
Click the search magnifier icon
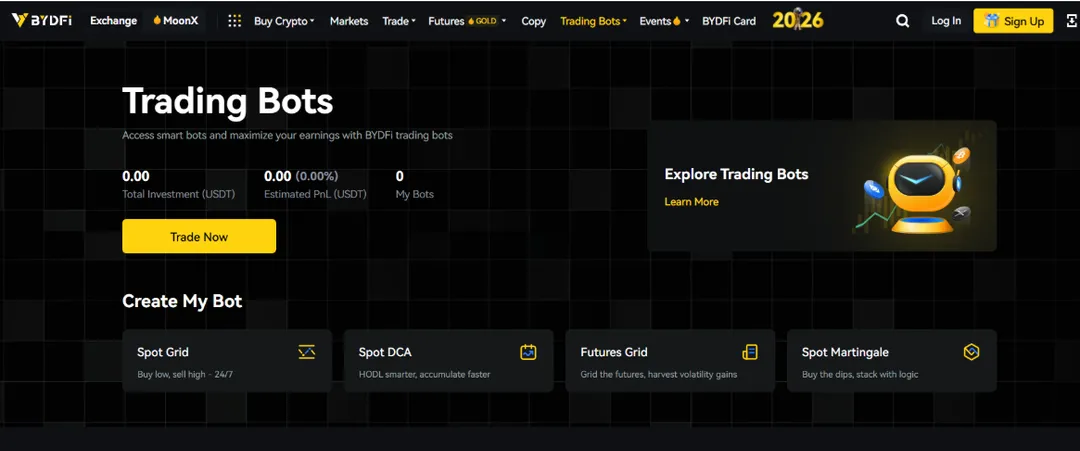point(902,21)
